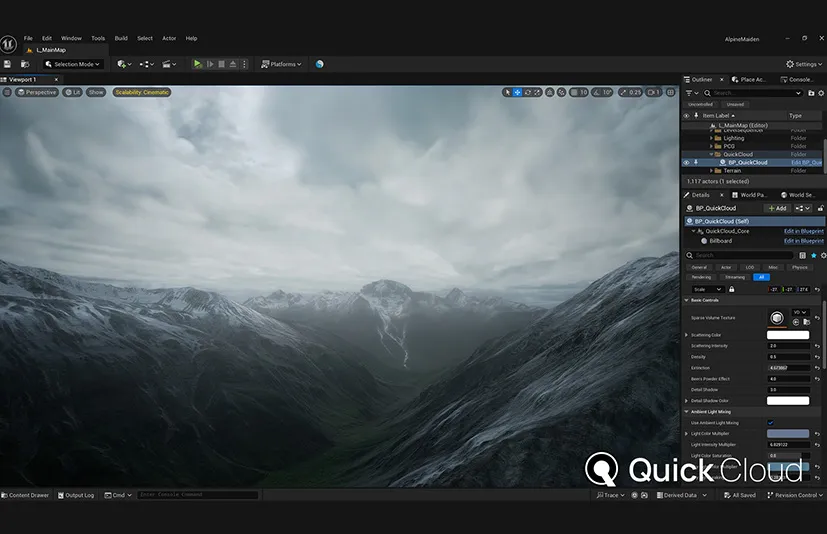Save the current level with the disk icon
827x534 pixels.
(7, 64)
